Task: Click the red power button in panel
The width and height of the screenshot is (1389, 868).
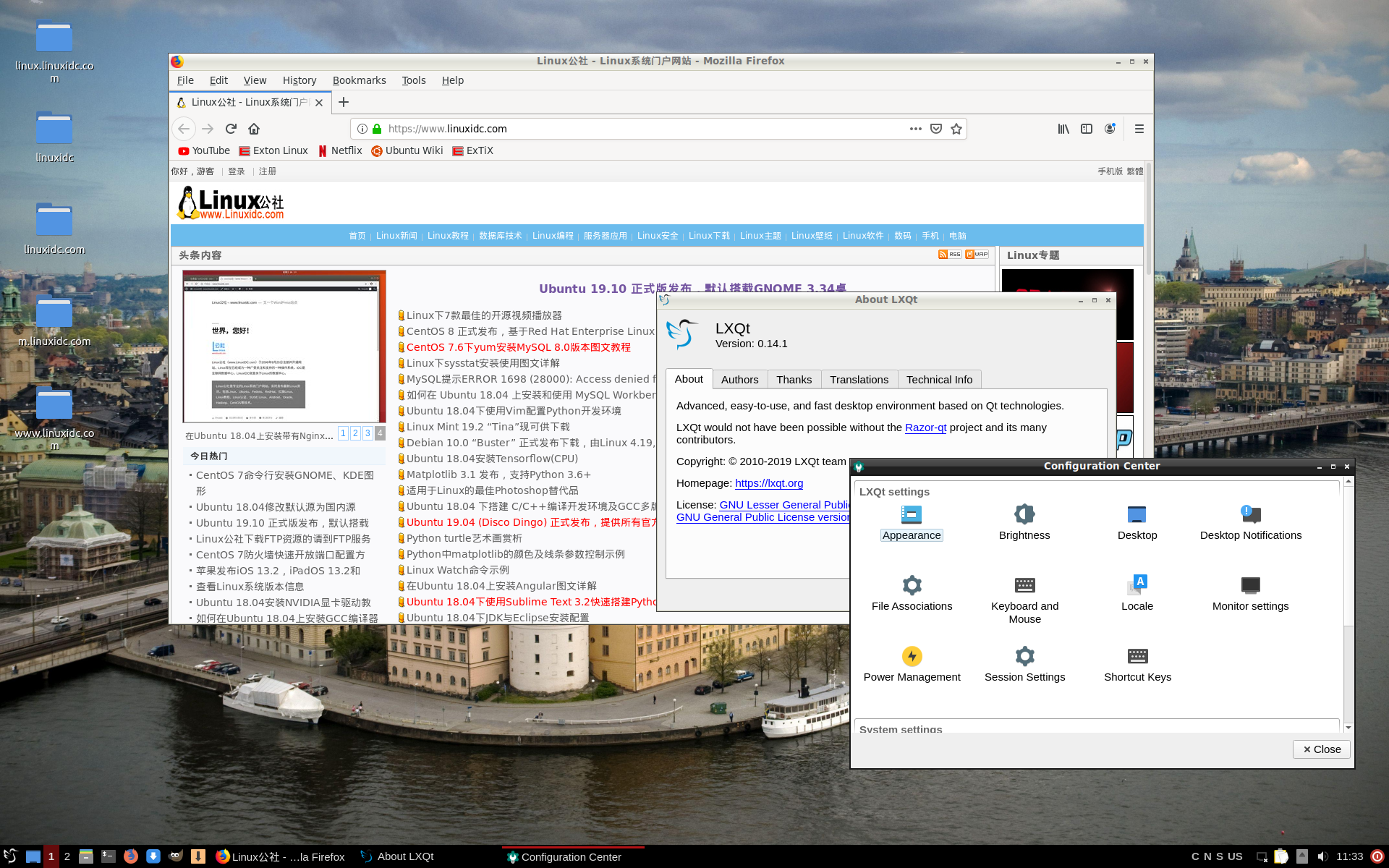Action: pos(1377,856)
